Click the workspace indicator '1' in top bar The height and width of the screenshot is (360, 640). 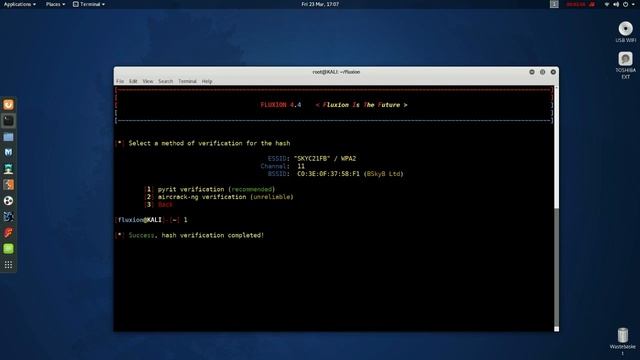pos(554,4)
